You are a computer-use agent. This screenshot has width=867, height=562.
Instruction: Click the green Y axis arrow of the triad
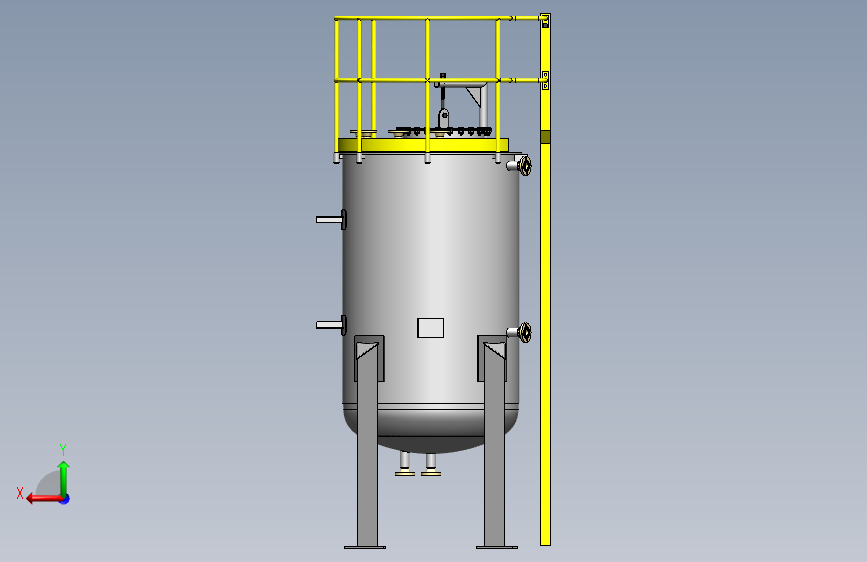pos(64,478)
